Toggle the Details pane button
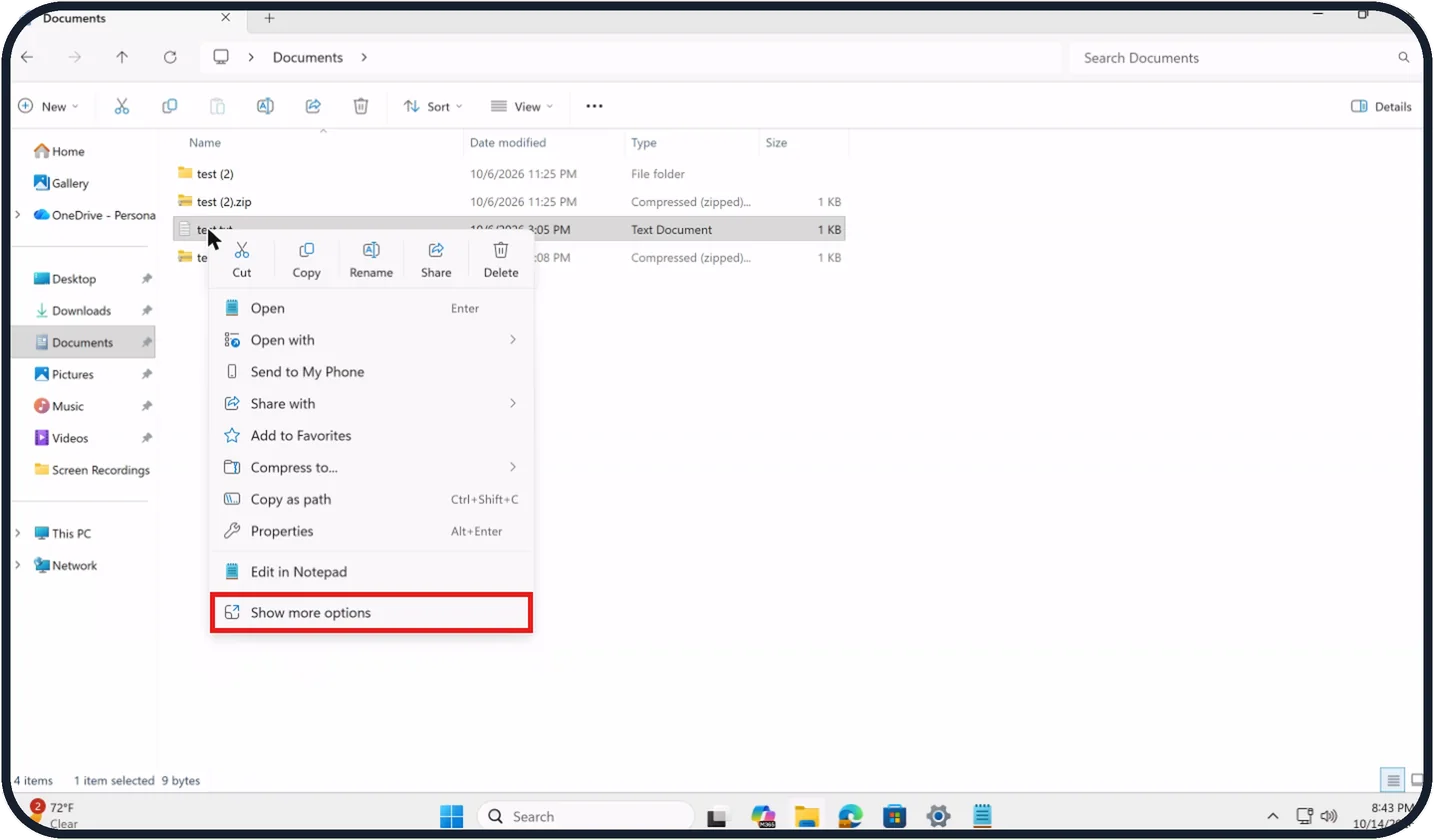1434x840 pixels. pos(1381,106)
